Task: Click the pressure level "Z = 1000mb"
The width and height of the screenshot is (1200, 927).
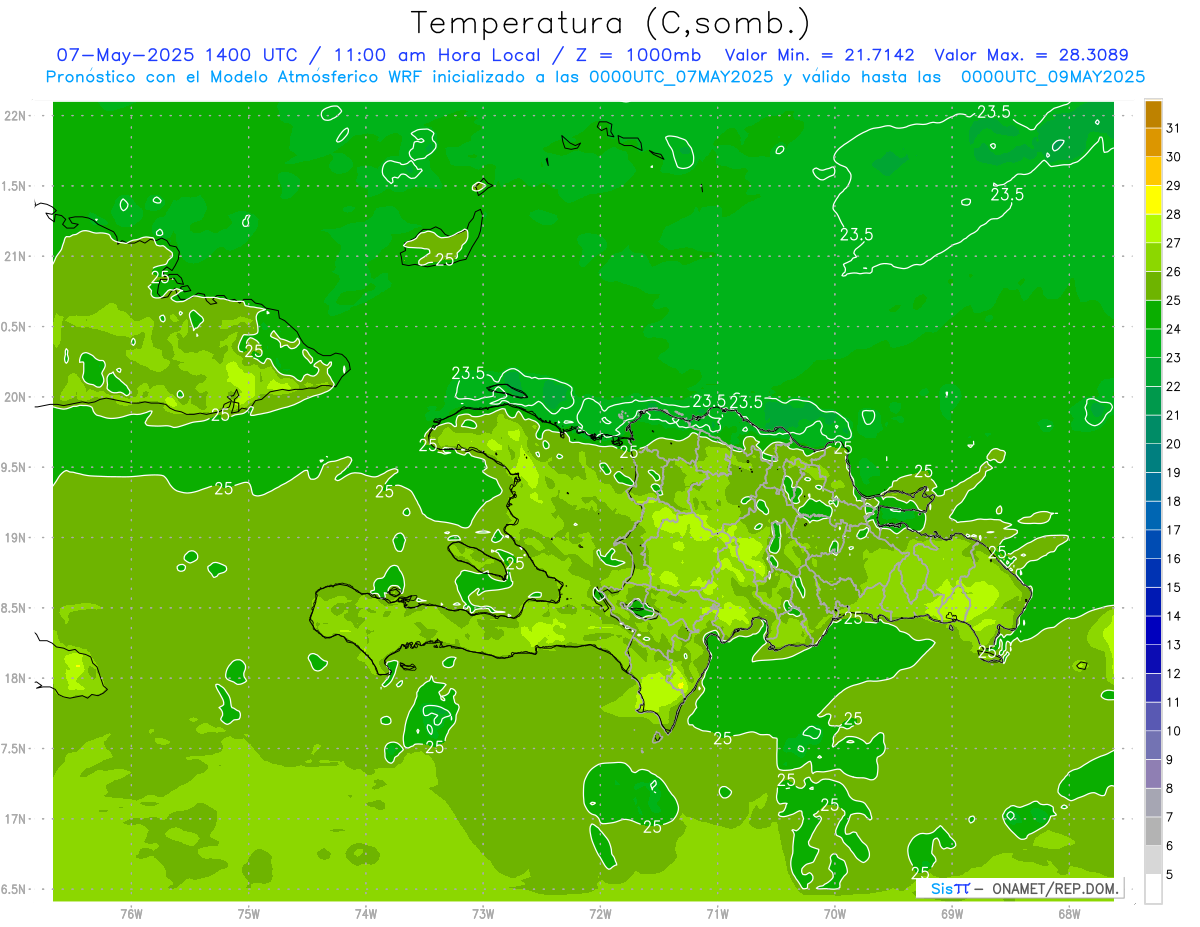Action: pos(635,55)
